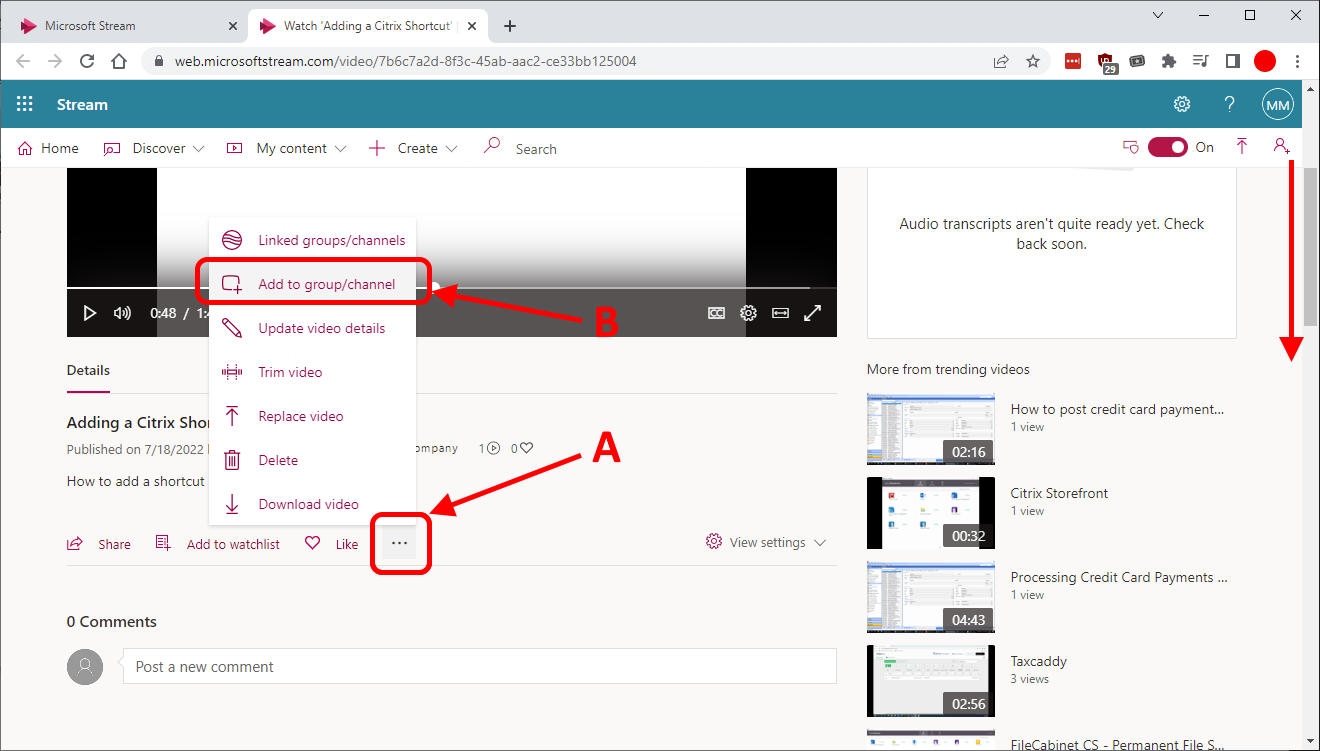Open Processing Credit Card Payments video title
Viewport: 1320px width, 751px height.
pyautogui.click(x=1118, y=577)
